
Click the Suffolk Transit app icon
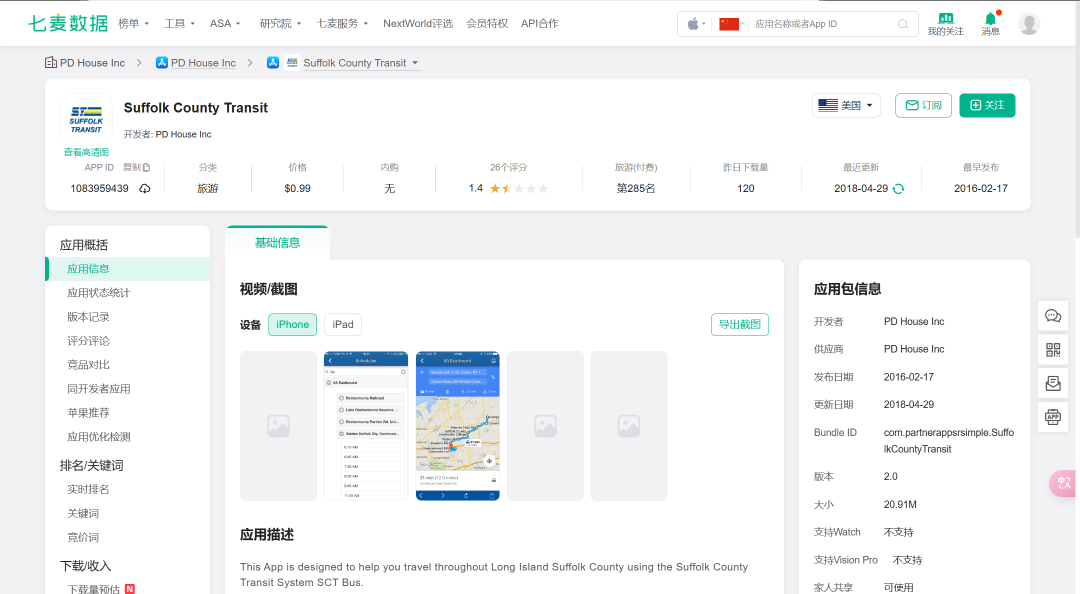click(x=86, y=119)
